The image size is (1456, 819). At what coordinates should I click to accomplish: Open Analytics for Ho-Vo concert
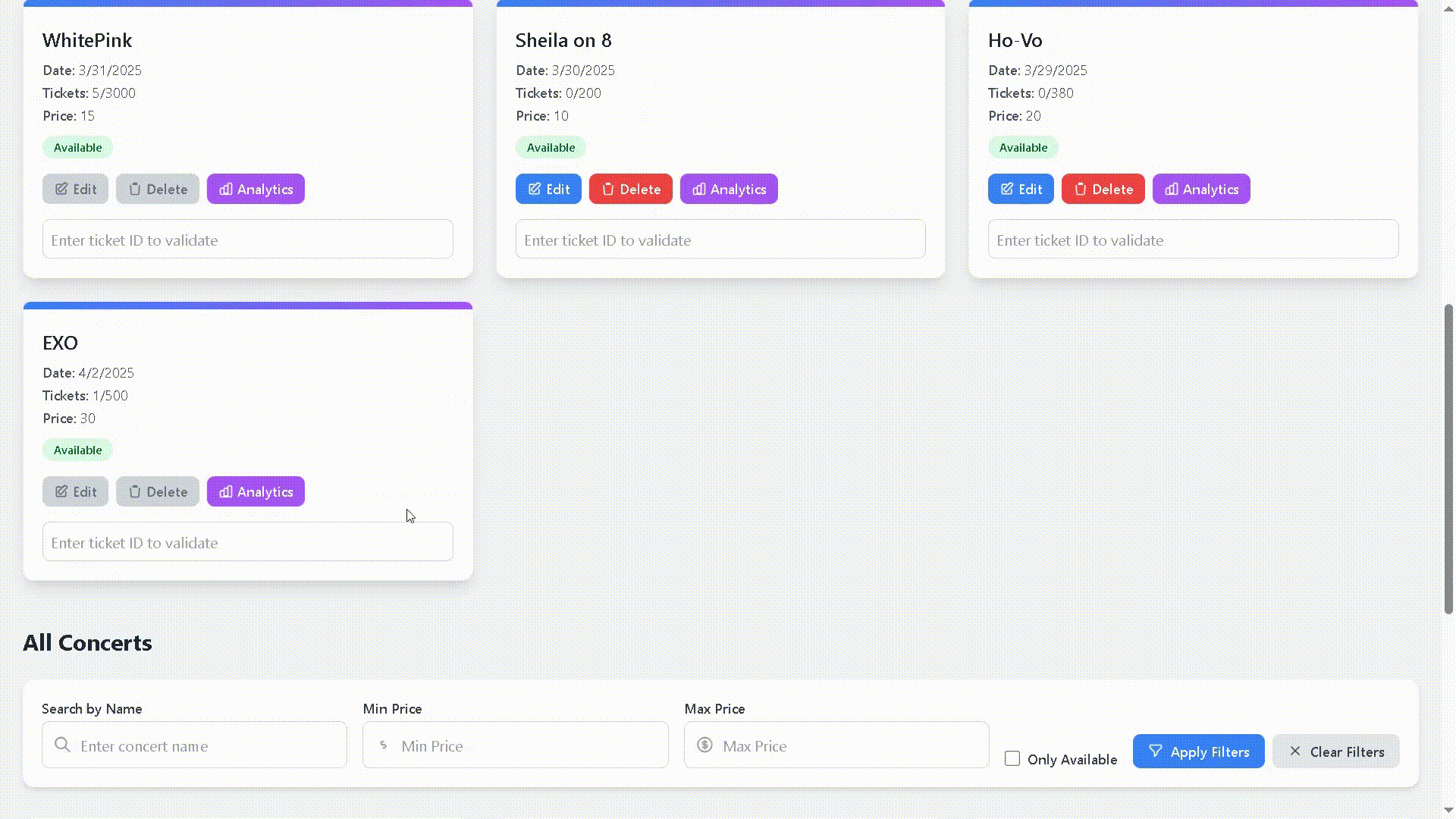pyautogui.click(x=1201, y=190)
